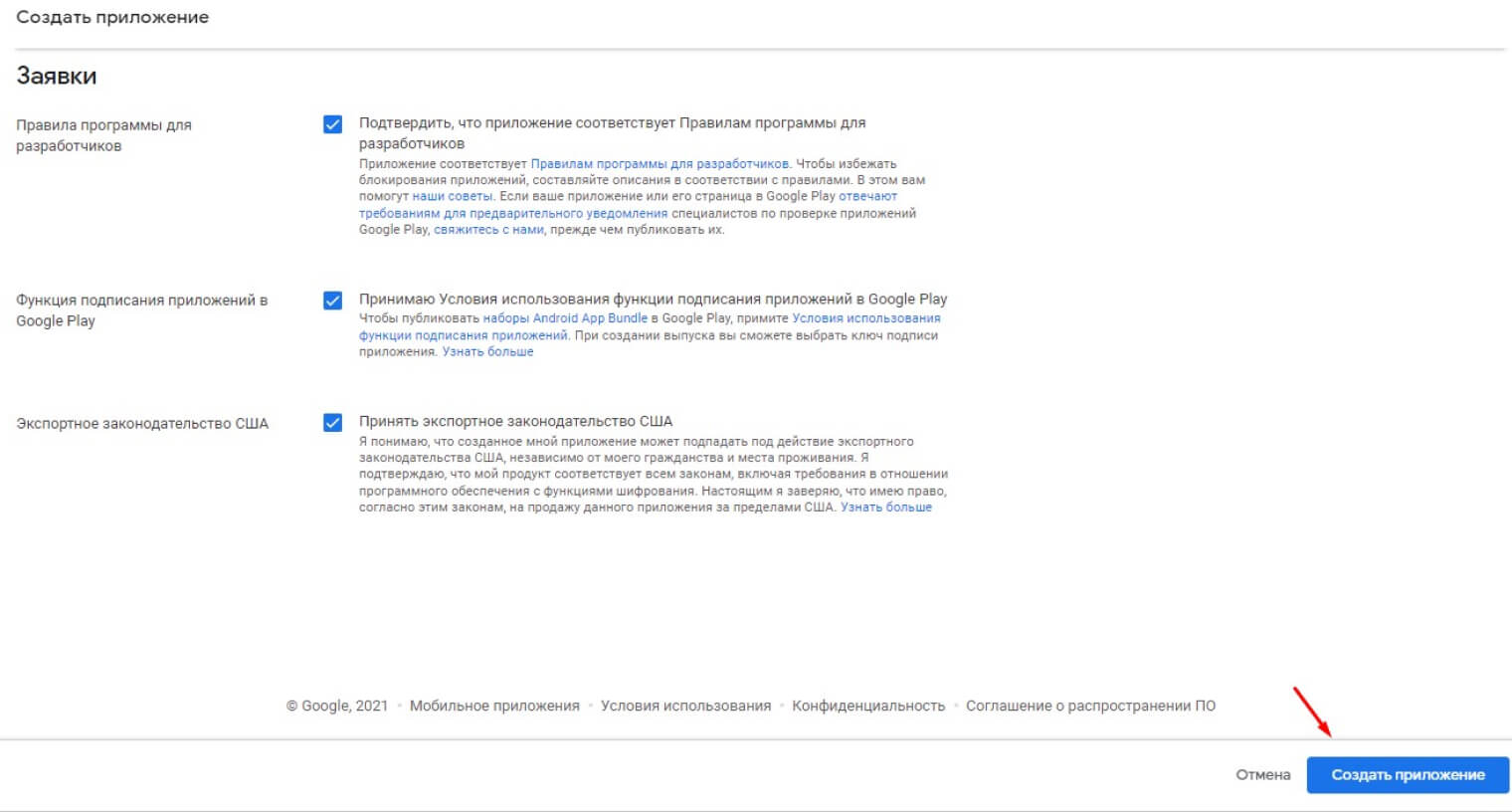Open 'Мобильное приложения' footer link
Image resolution: width=1512 pixels, height=812 pixels.
(x=494, y=706)
